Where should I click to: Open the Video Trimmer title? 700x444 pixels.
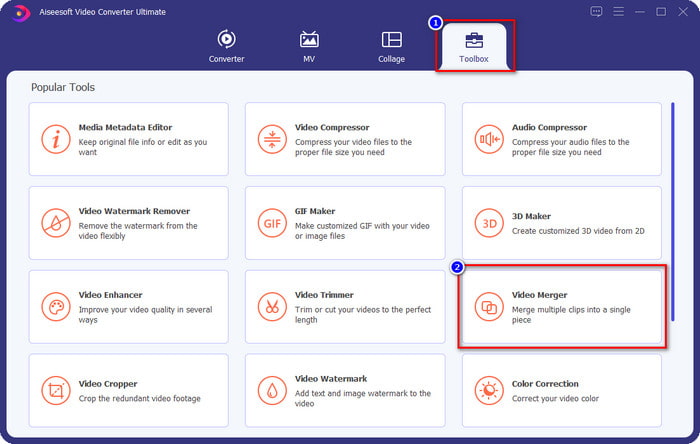click(x=324, y=295)
